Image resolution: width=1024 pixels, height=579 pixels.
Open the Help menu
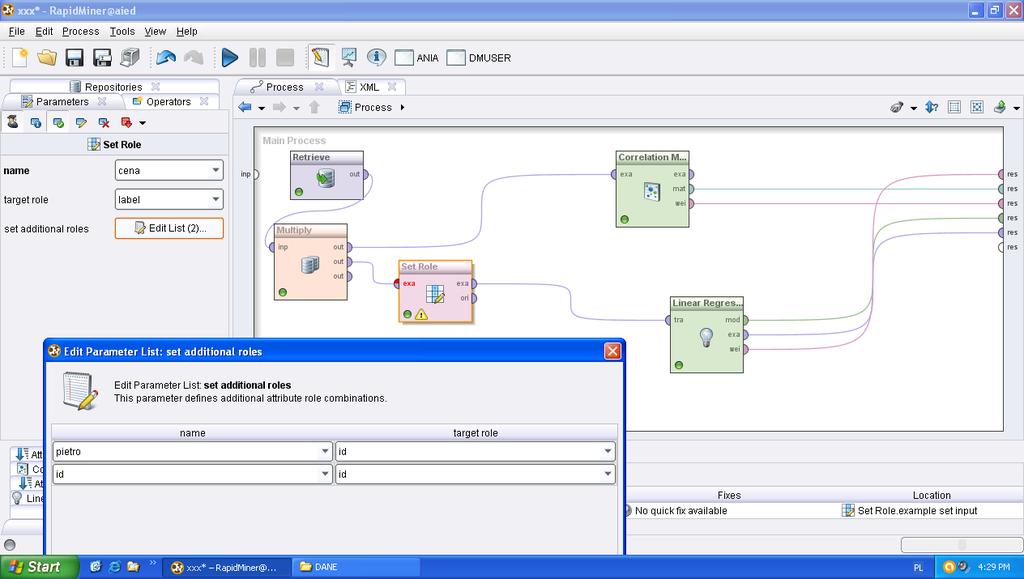tap(186, 31)
